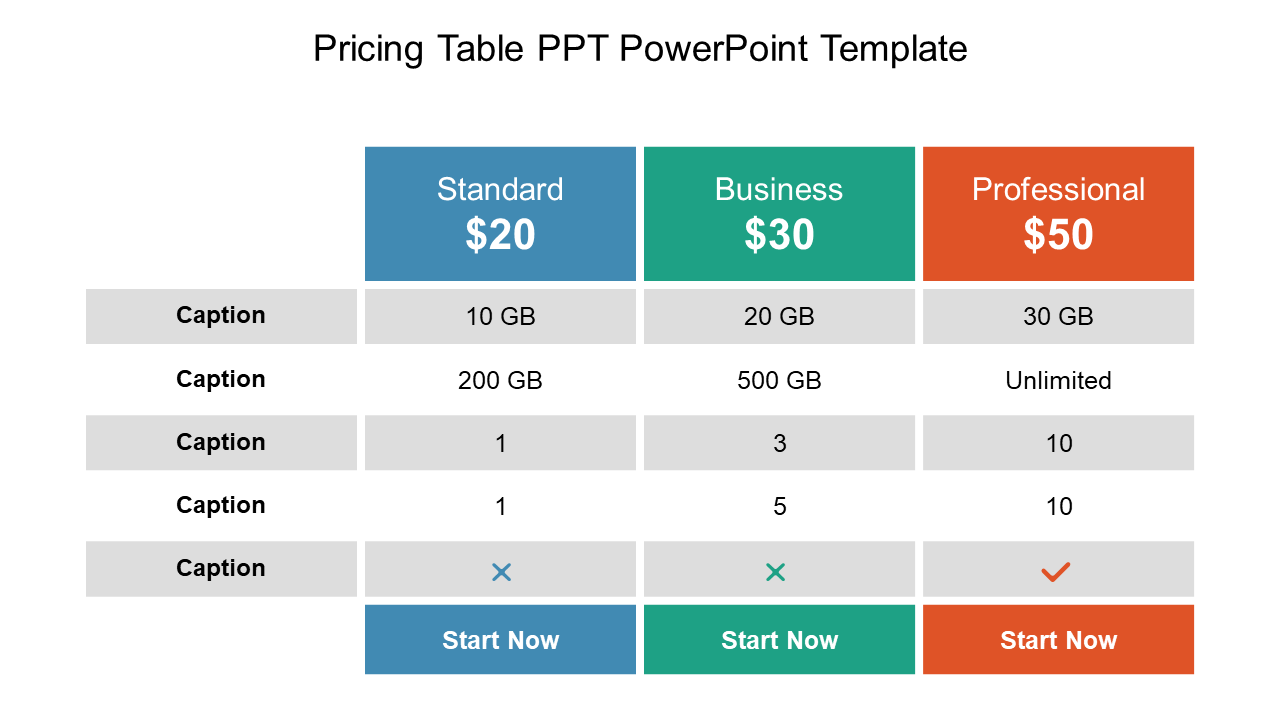Select the Business $30 plan header

[x=779, y=214]
